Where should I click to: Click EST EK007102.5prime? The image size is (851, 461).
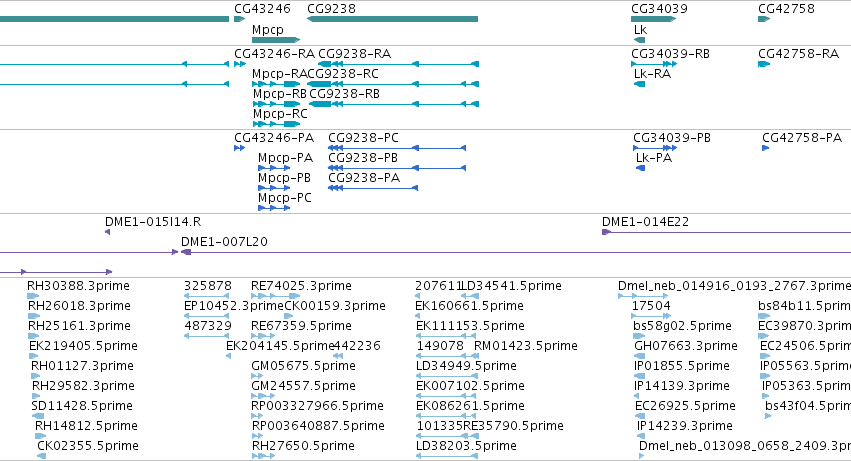point(470,387)
